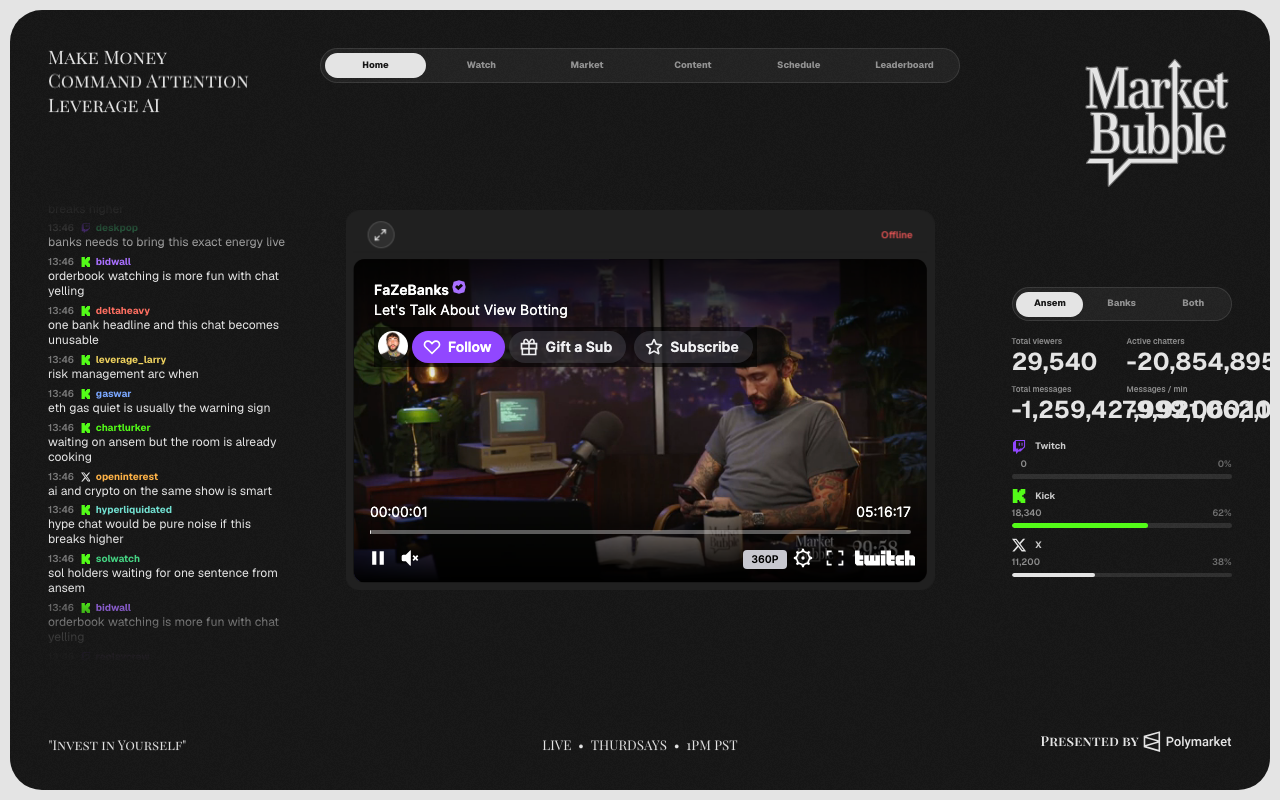Click the leverage_larry username in chat
This screenshot has height=800, width=1280.
(131, 360)
